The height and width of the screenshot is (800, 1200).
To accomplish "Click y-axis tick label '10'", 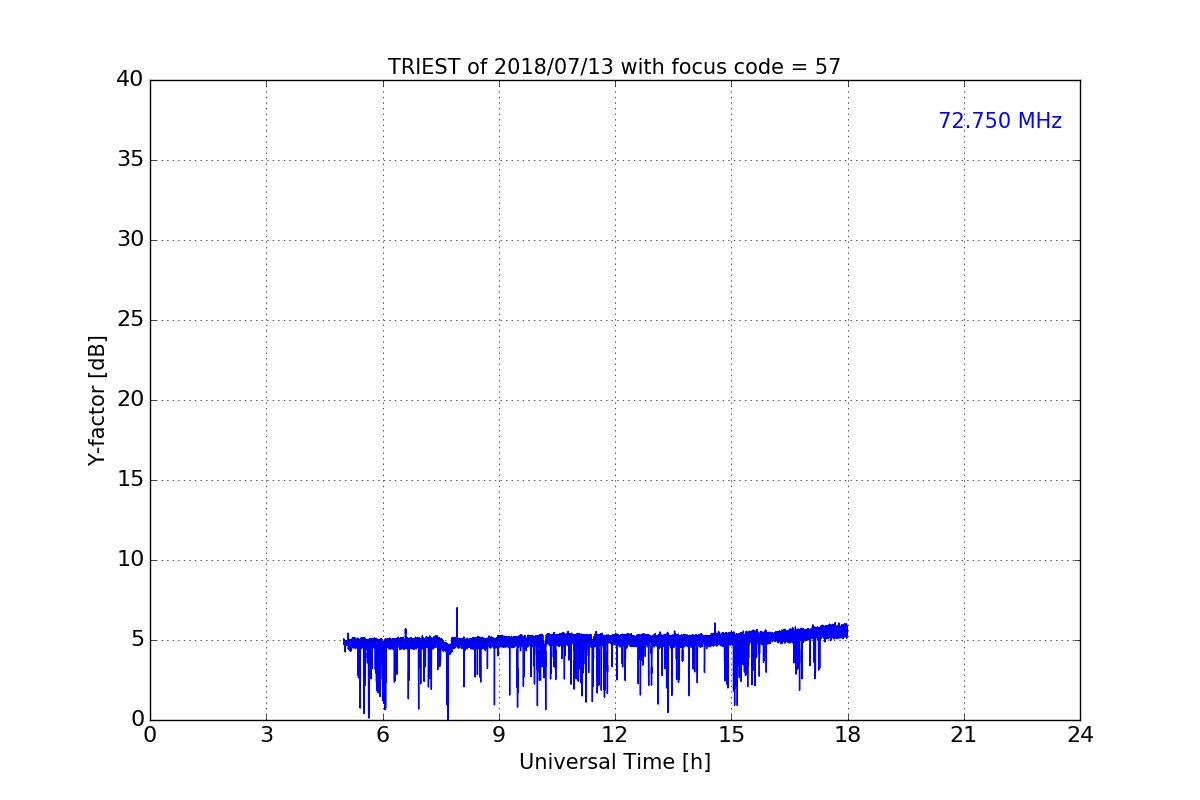I will pos(130,560).
